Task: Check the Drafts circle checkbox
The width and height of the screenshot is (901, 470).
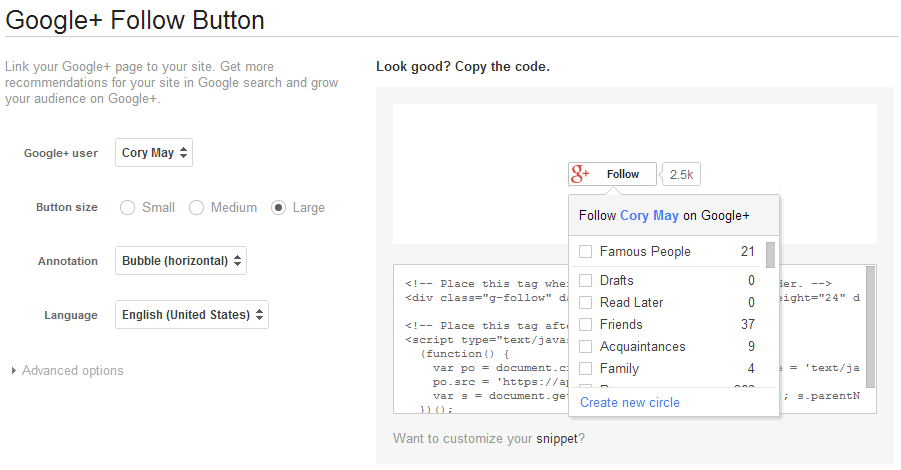Action: [586, 281]
